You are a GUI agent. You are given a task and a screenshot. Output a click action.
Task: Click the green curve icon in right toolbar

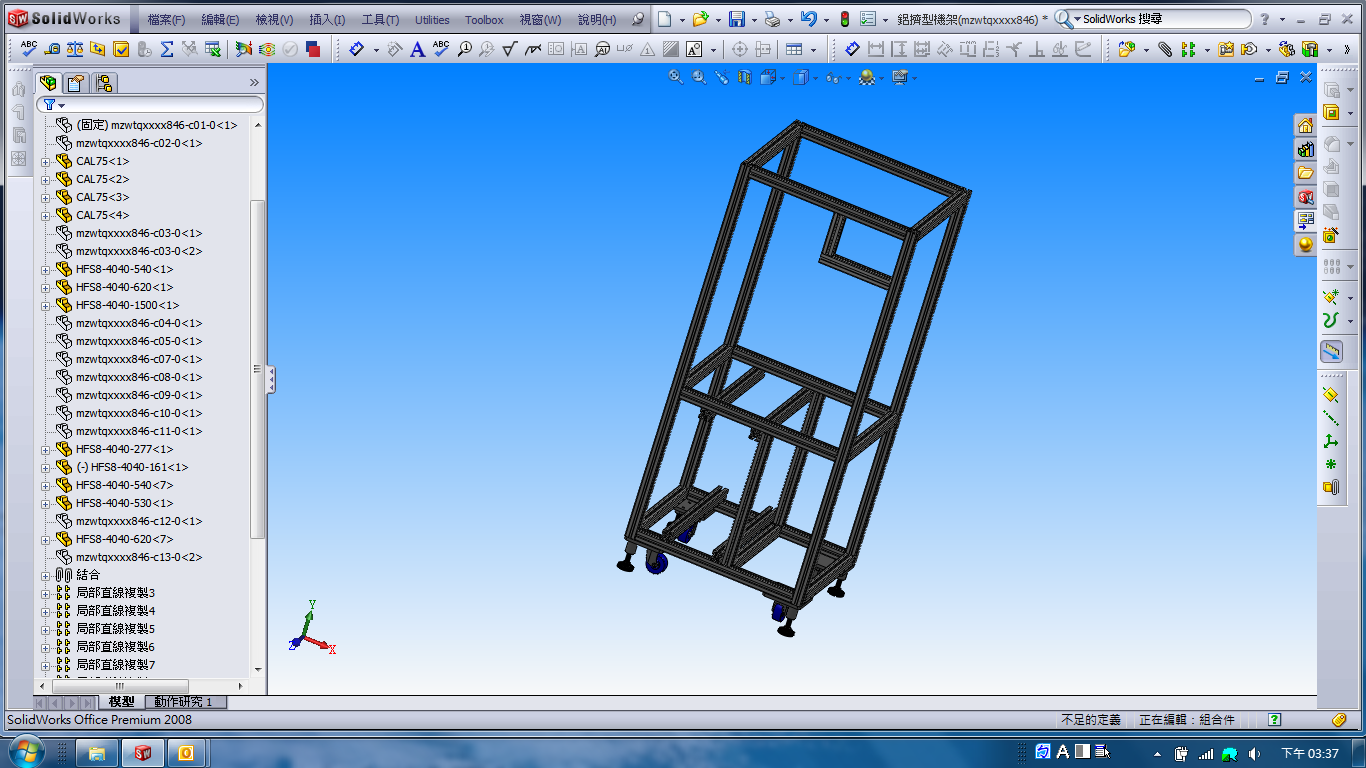click(1331, 321)
